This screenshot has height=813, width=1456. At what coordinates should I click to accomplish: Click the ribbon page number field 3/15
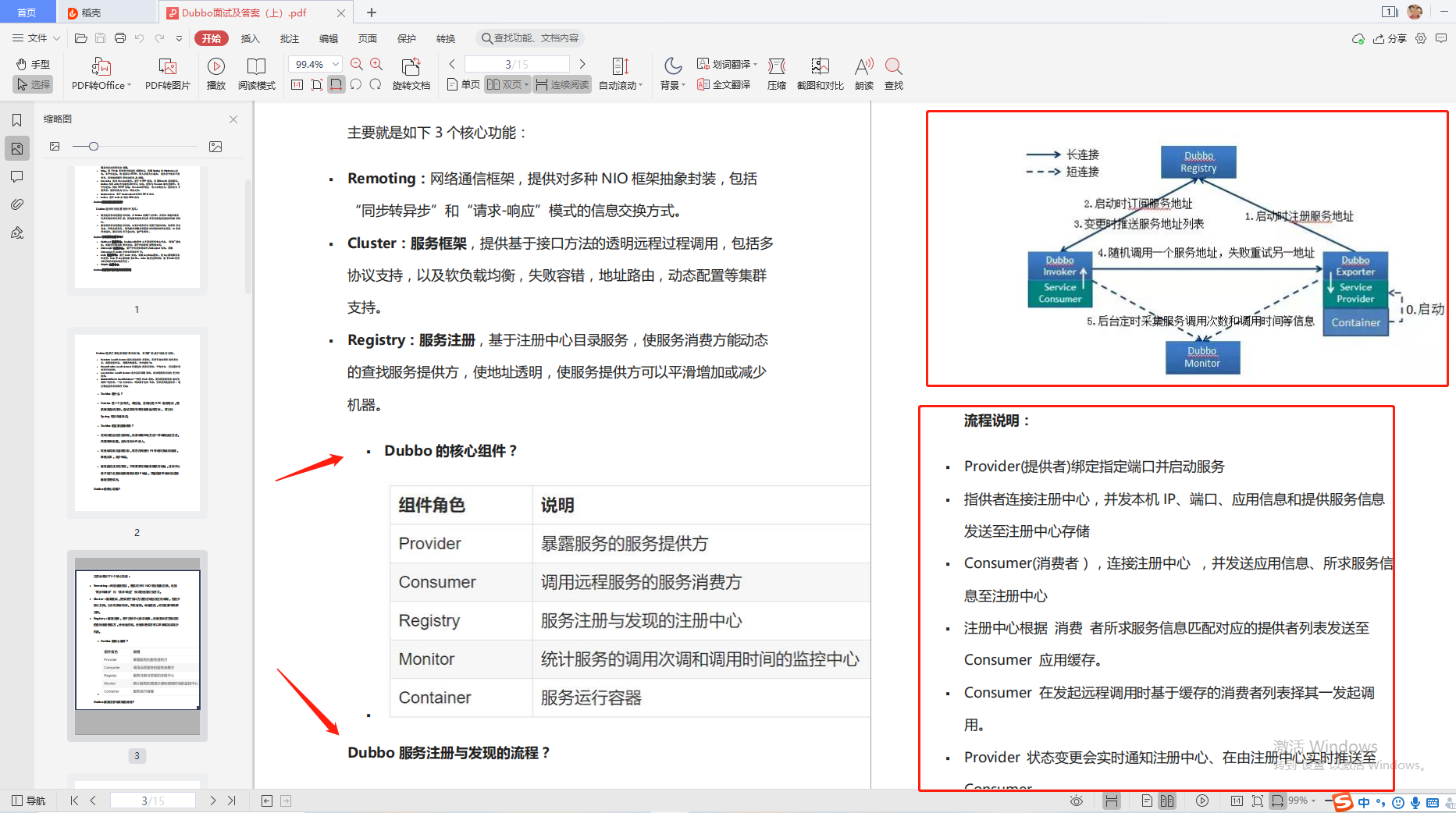(517, 64)
